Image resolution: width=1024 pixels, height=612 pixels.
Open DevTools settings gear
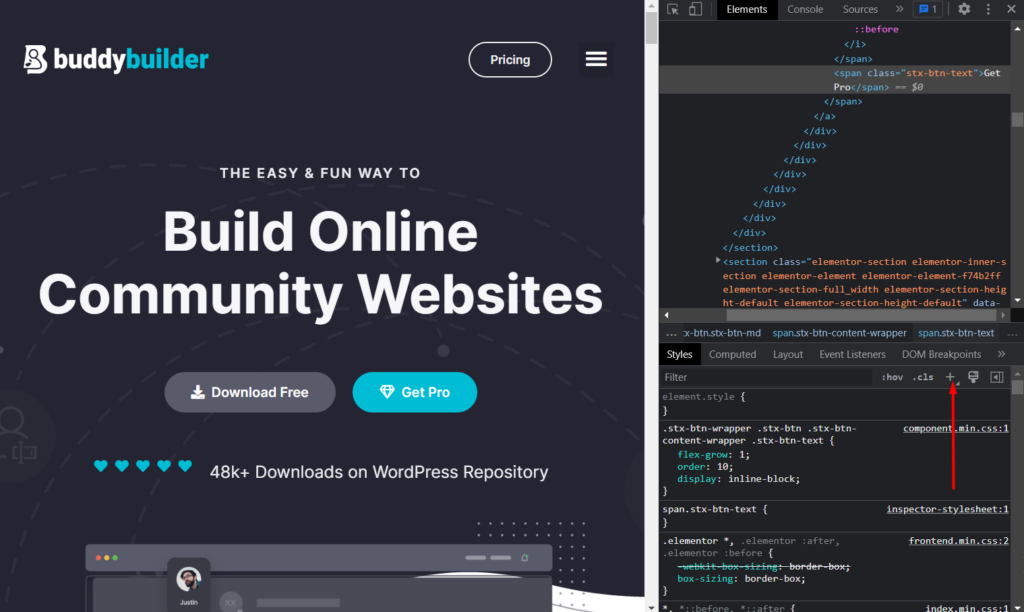click(x=964, y=9)
